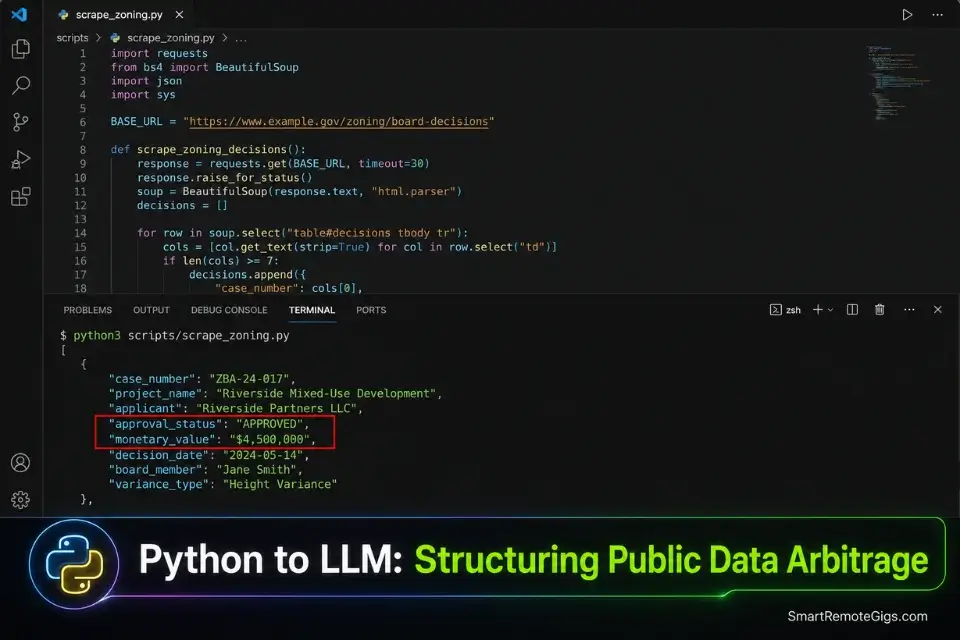Image resolution: width=960 pixels, height=640 pixels.
Task: Click "variance_type": "Height Variance" line
Action: point(223,484)
